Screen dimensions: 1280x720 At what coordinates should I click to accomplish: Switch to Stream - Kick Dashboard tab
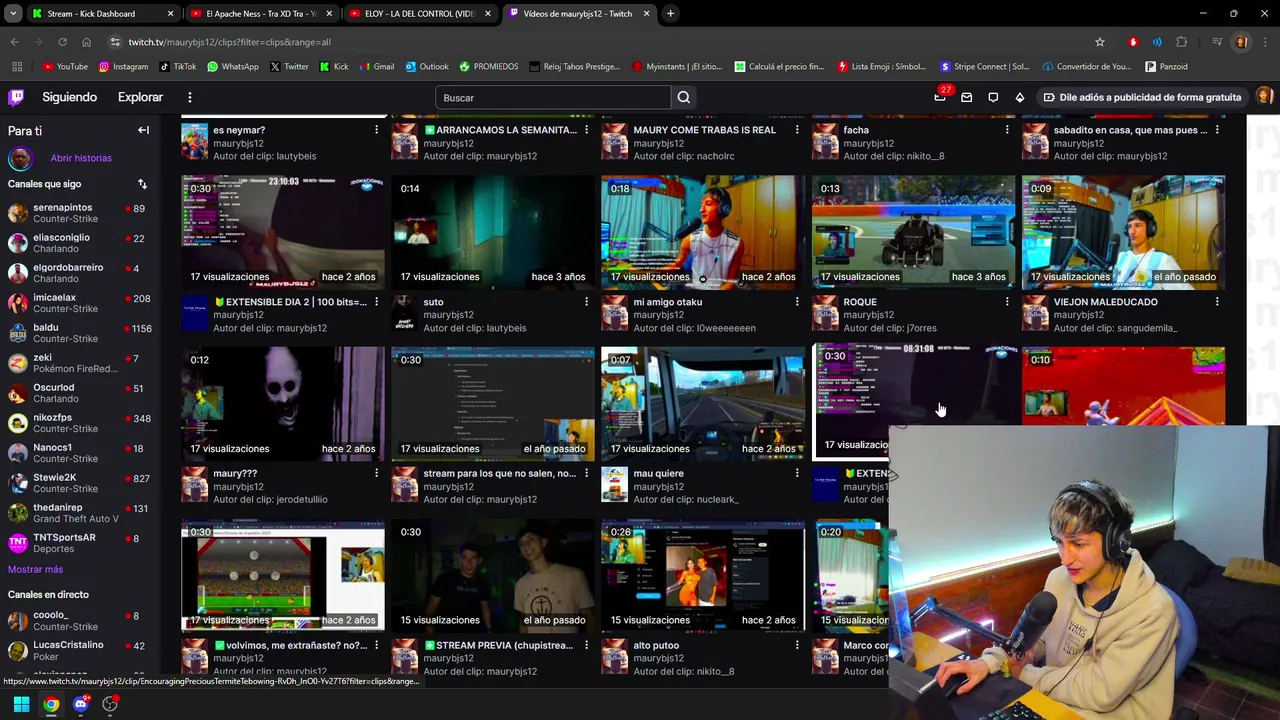[102, 13]
